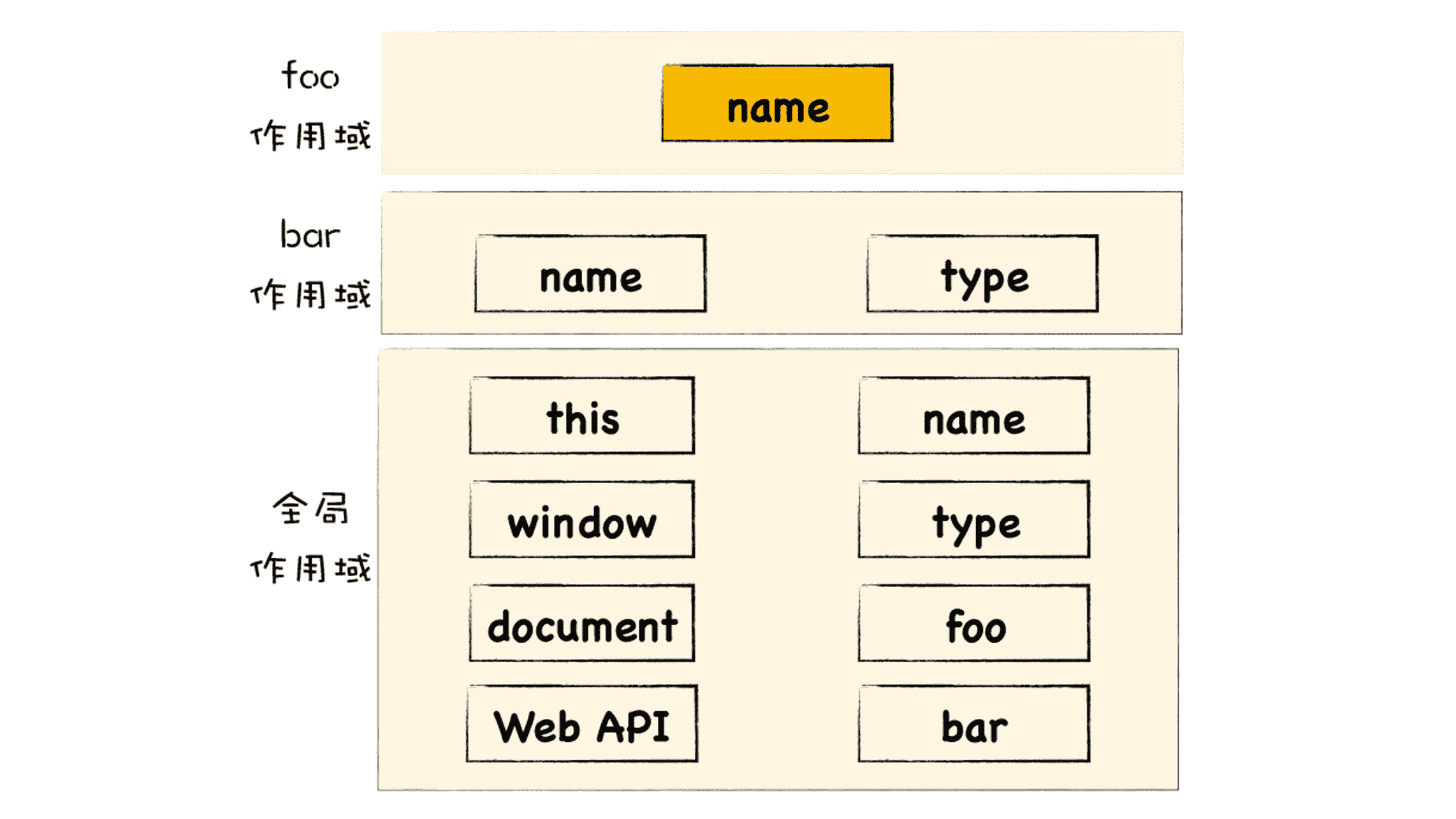Select the name box in bar scope
This screenshot has width=1456, height=819.
click(x=590, y=273)
